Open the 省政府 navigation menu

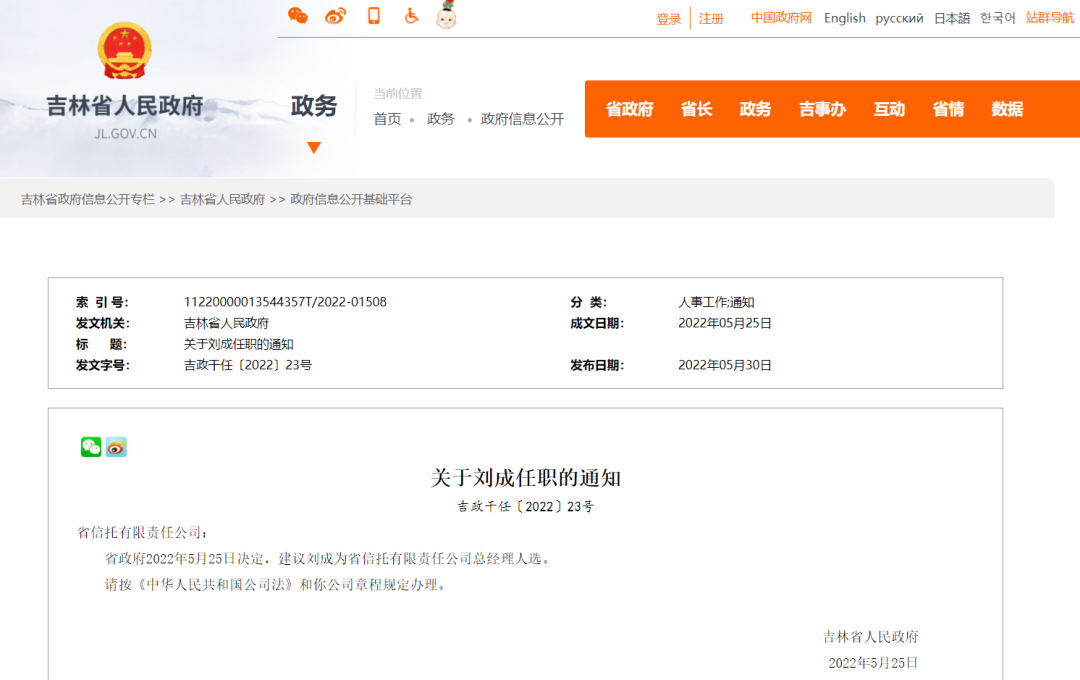click(629, 109)
